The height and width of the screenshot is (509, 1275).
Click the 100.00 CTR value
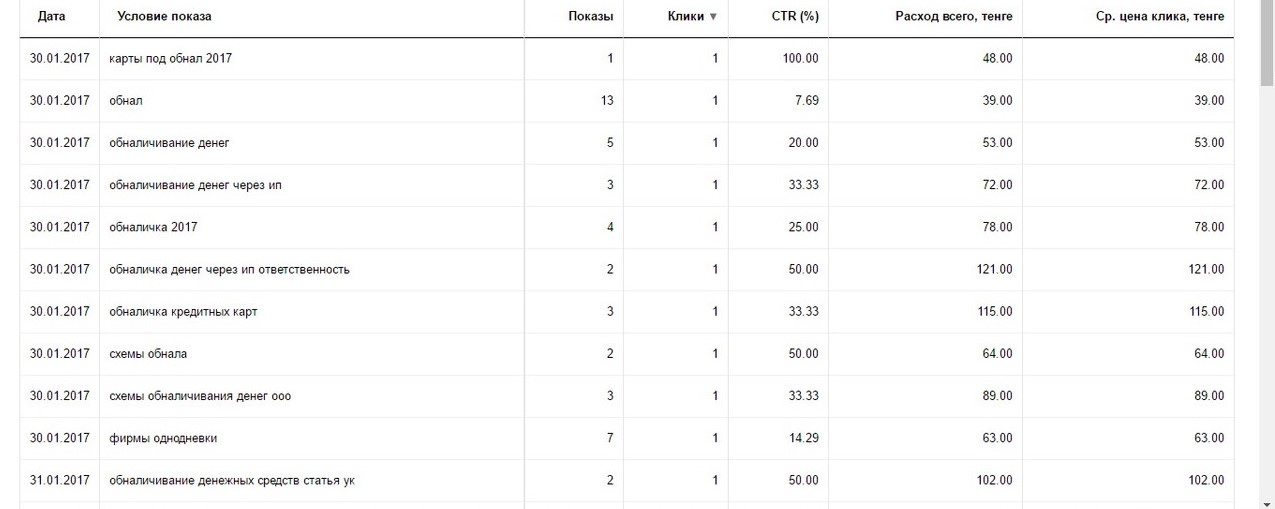800,59
